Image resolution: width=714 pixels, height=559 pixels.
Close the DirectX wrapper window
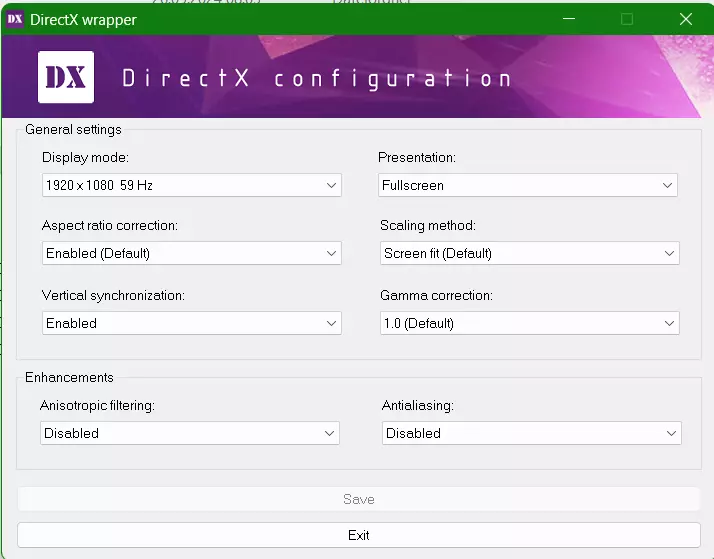coord(686,19)
